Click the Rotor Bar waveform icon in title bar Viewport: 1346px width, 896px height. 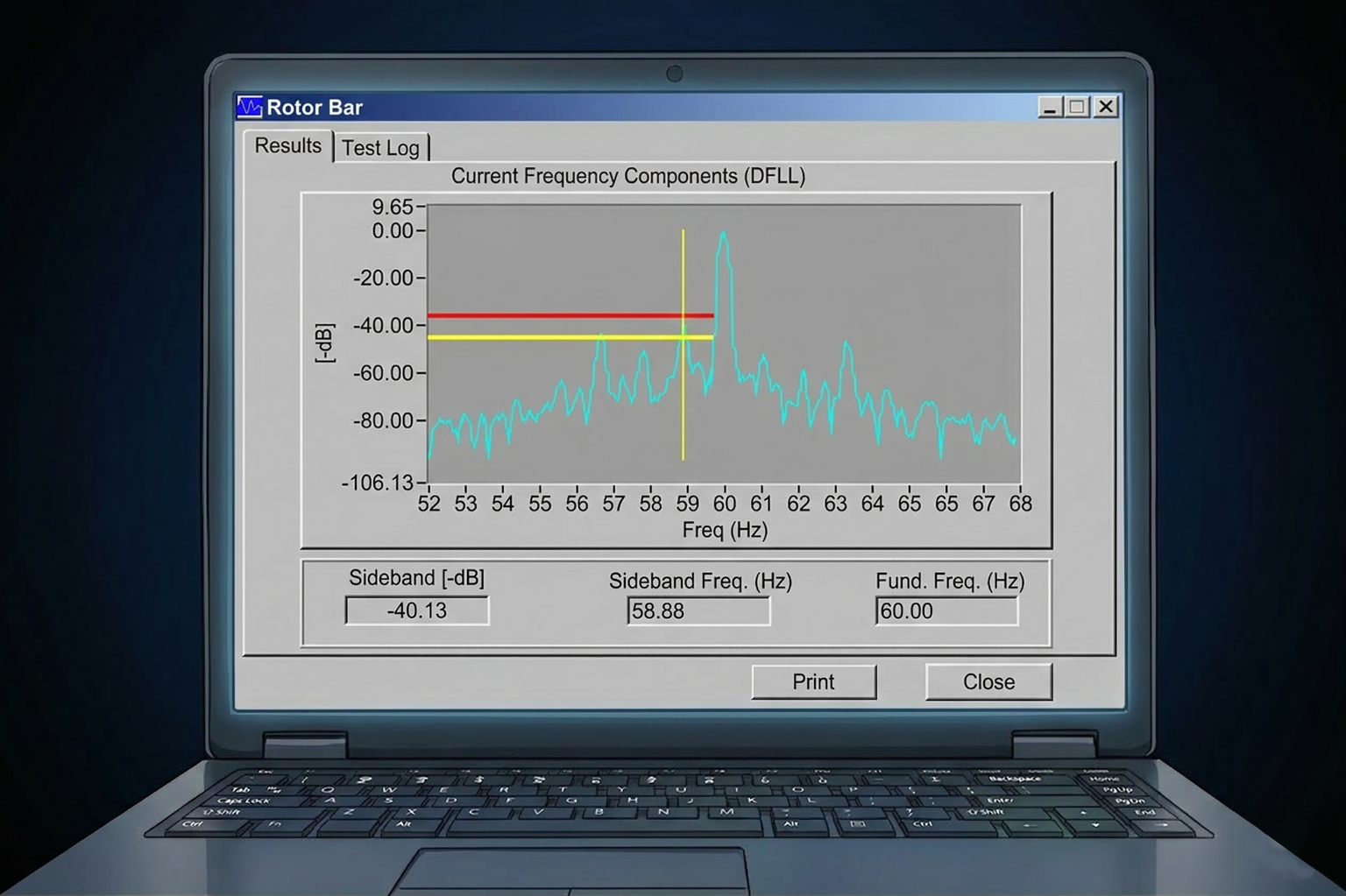pos(250,107)
